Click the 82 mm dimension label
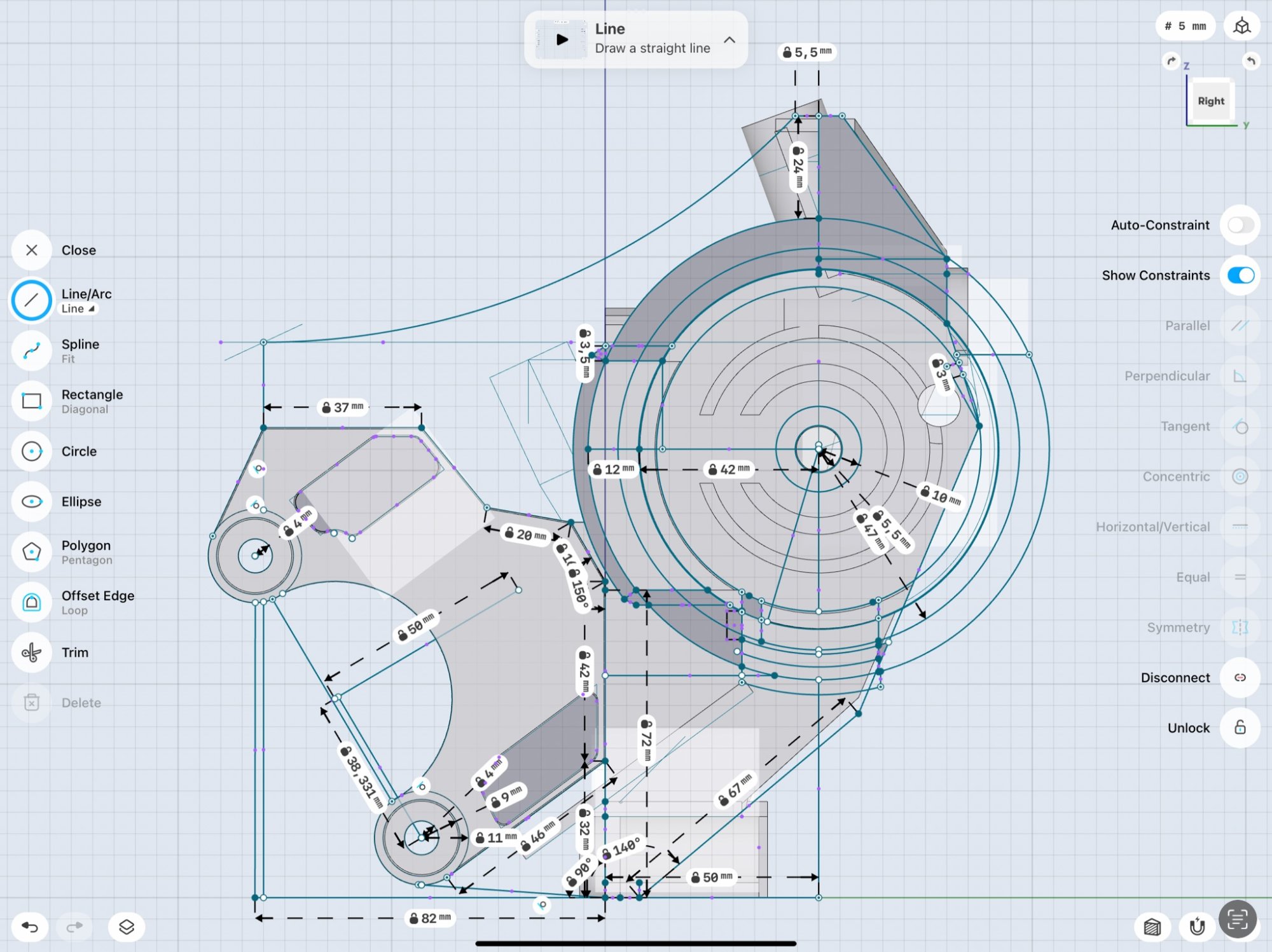 [x=430, y=918]
